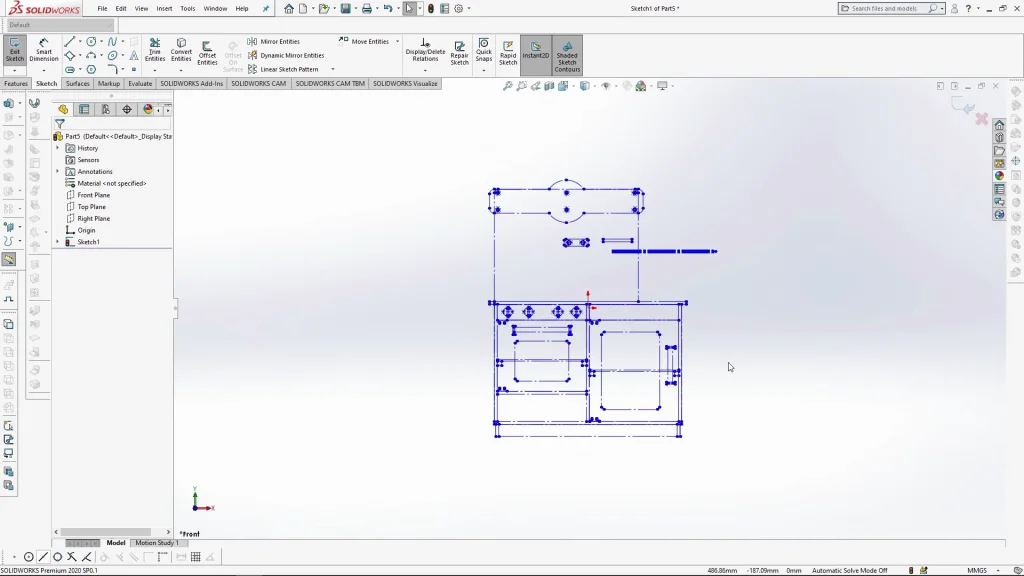
Task: Activate the Trim Entities tool
Action: click(x=155, y=52)
